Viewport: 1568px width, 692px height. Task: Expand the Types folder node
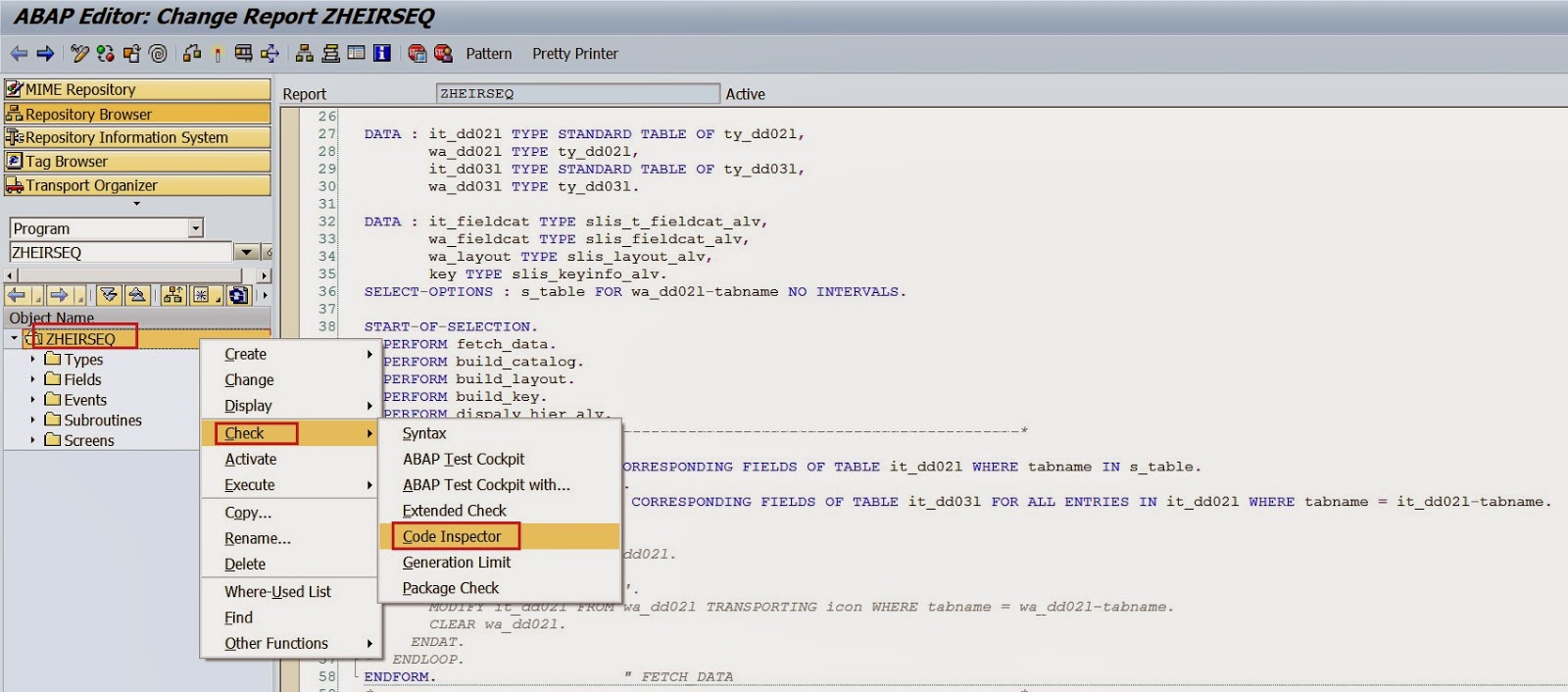coord(32,360)
